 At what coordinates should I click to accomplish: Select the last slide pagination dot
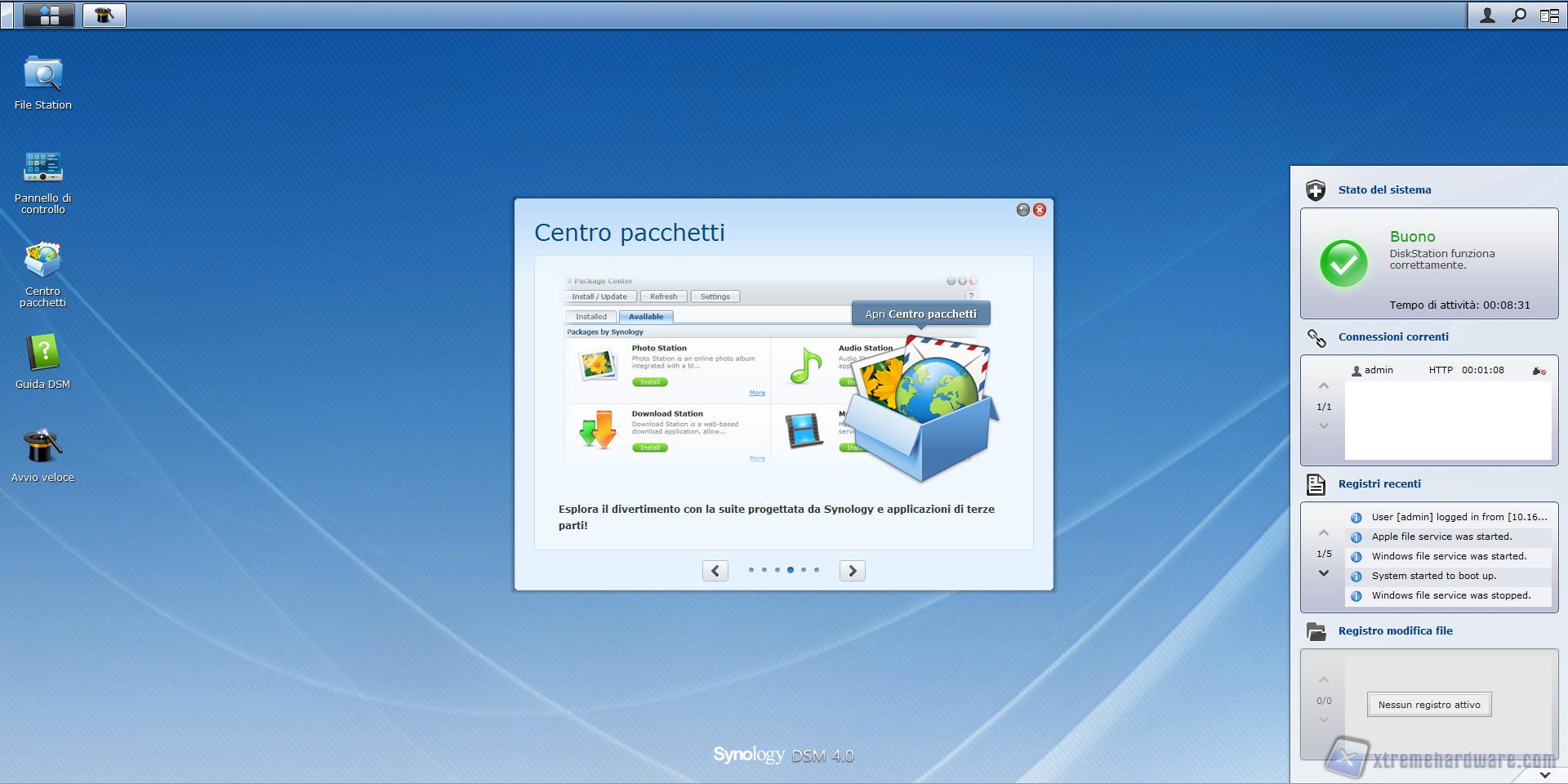click(817, 570)
